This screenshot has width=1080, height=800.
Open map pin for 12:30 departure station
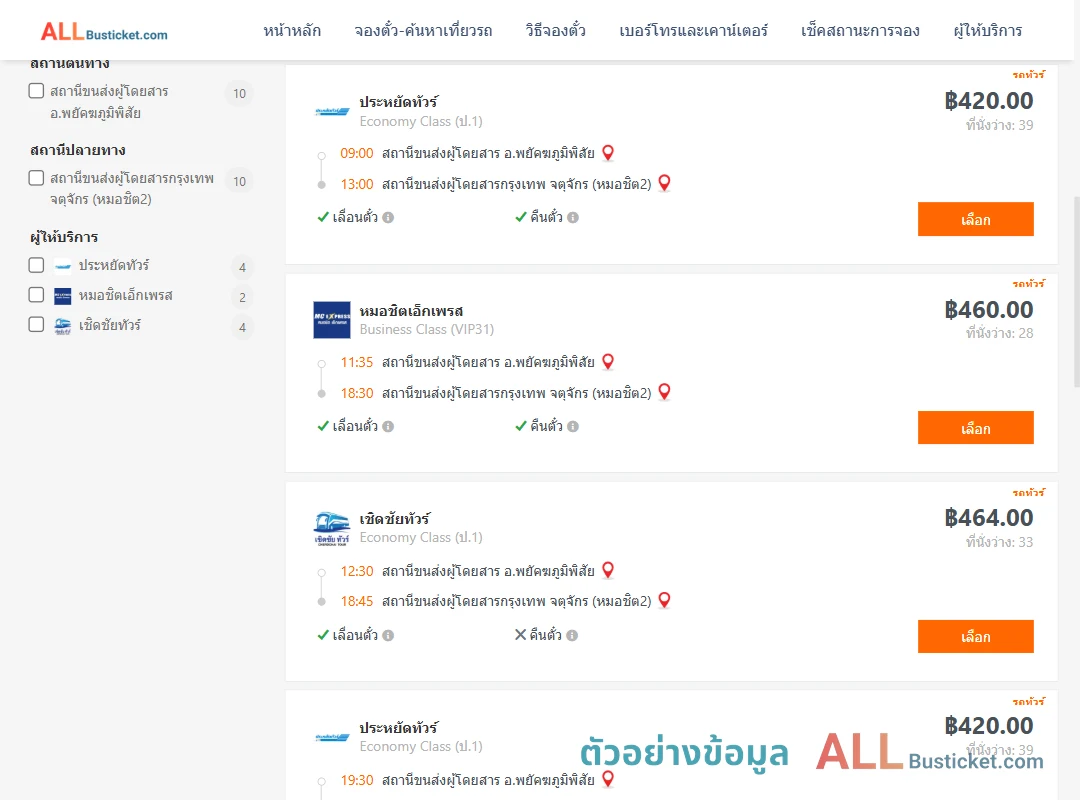coord(608,570)
